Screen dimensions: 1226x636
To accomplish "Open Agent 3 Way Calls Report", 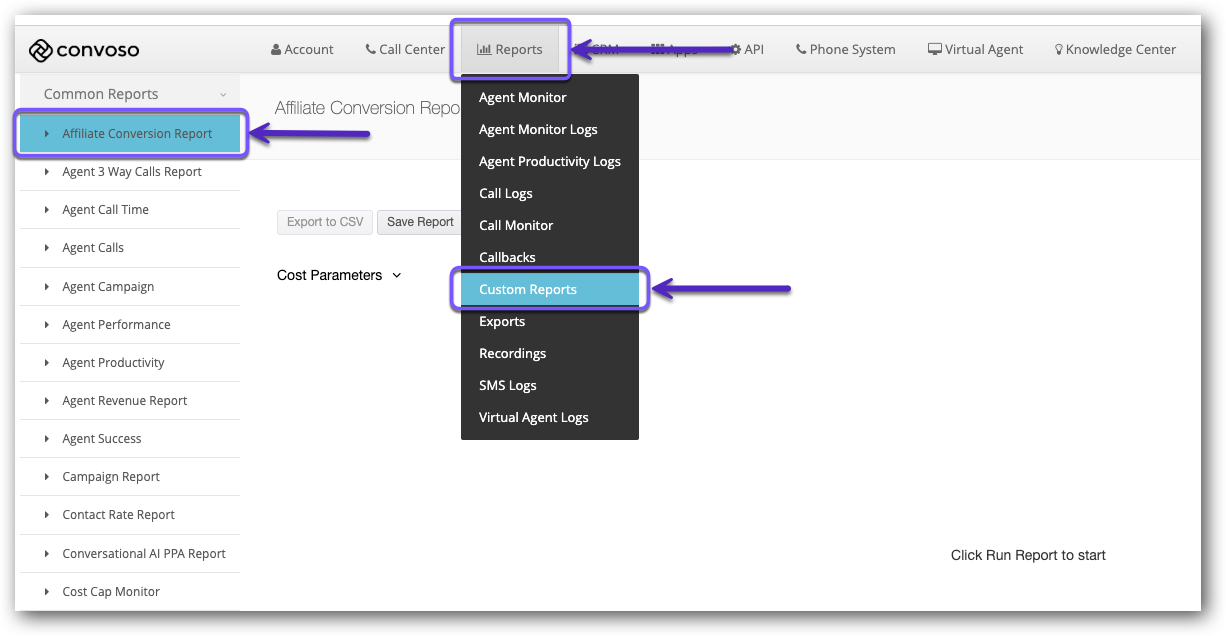I will (x=130, y=172).
